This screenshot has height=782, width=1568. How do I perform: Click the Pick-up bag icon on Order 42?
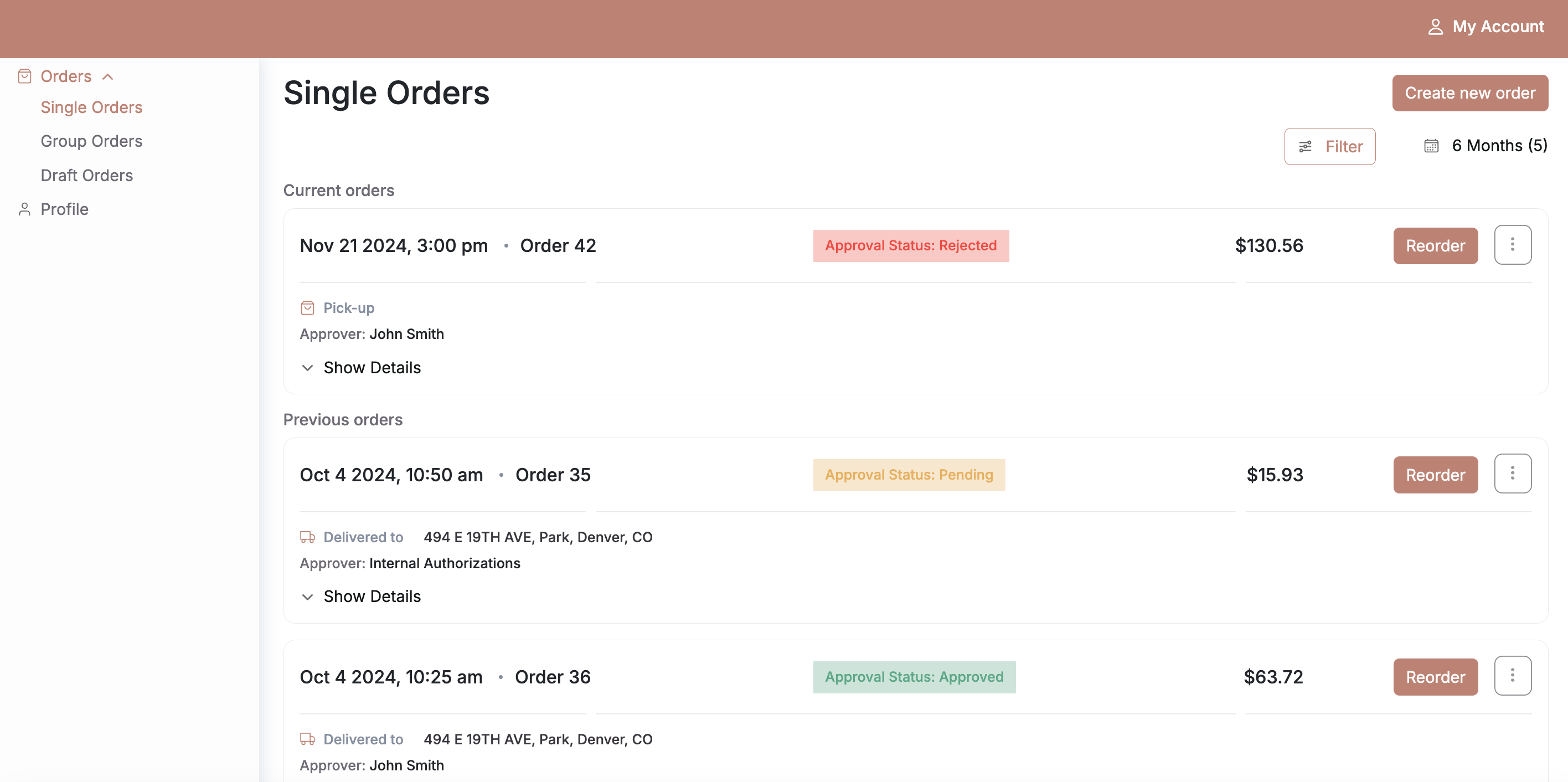point(307,307)
